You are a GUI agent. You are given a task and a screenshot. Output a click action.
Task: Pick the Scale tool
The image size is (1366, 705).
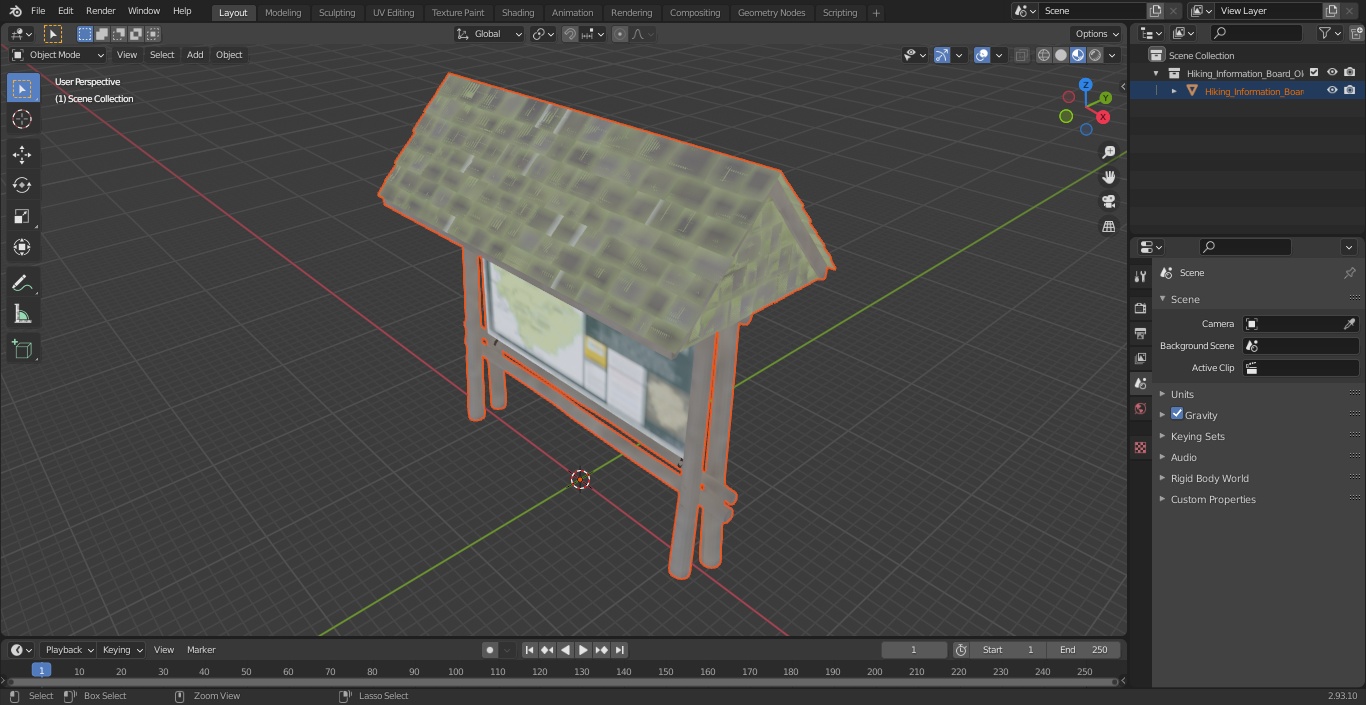pos(22,216)
